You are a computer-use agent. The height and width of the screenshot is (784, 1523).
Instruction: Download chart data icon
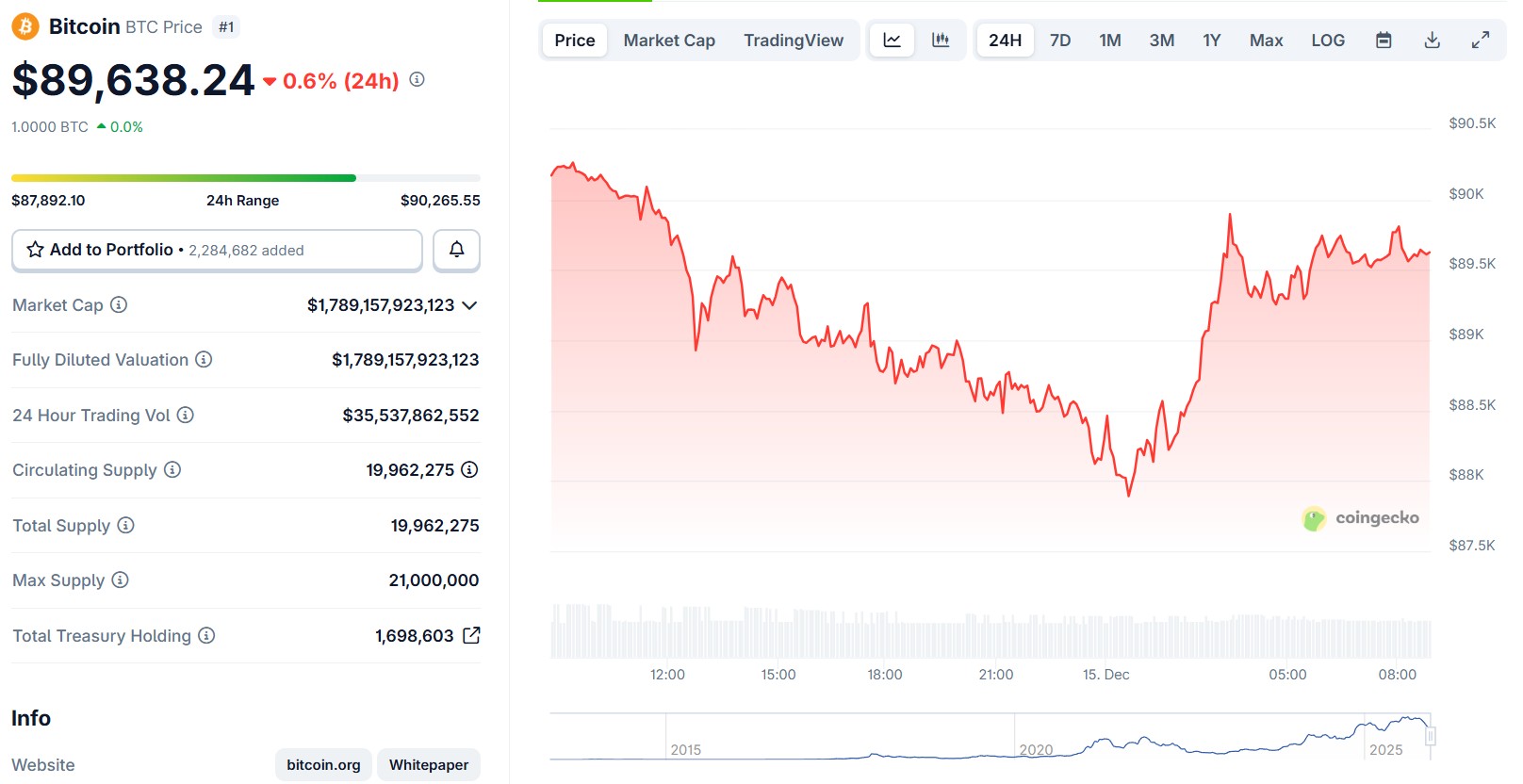[x=1432, y=41]
